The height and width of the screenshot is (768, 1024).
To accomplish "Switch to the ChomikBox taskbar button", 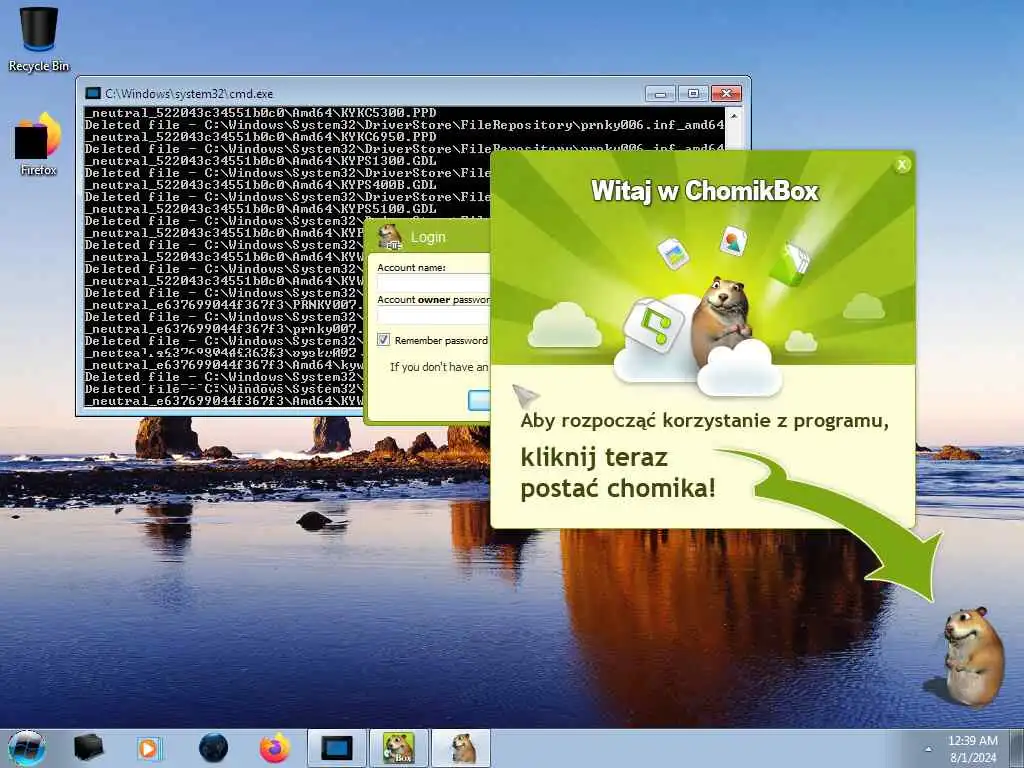I will (399, 748).
